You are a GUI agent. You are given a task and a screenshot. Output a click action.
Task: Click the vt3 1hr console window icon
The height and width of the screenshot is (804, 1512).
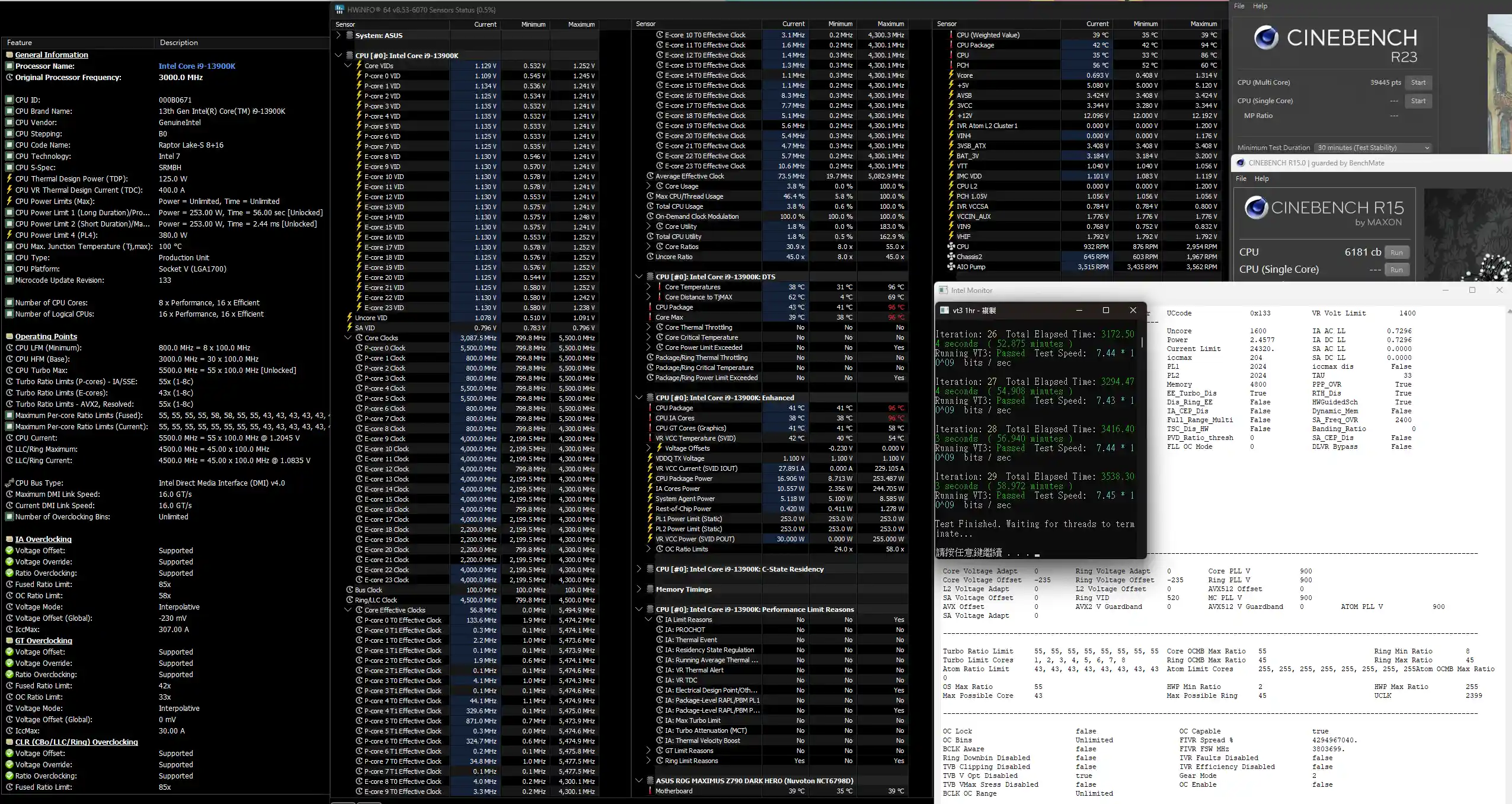pos(945,311)
